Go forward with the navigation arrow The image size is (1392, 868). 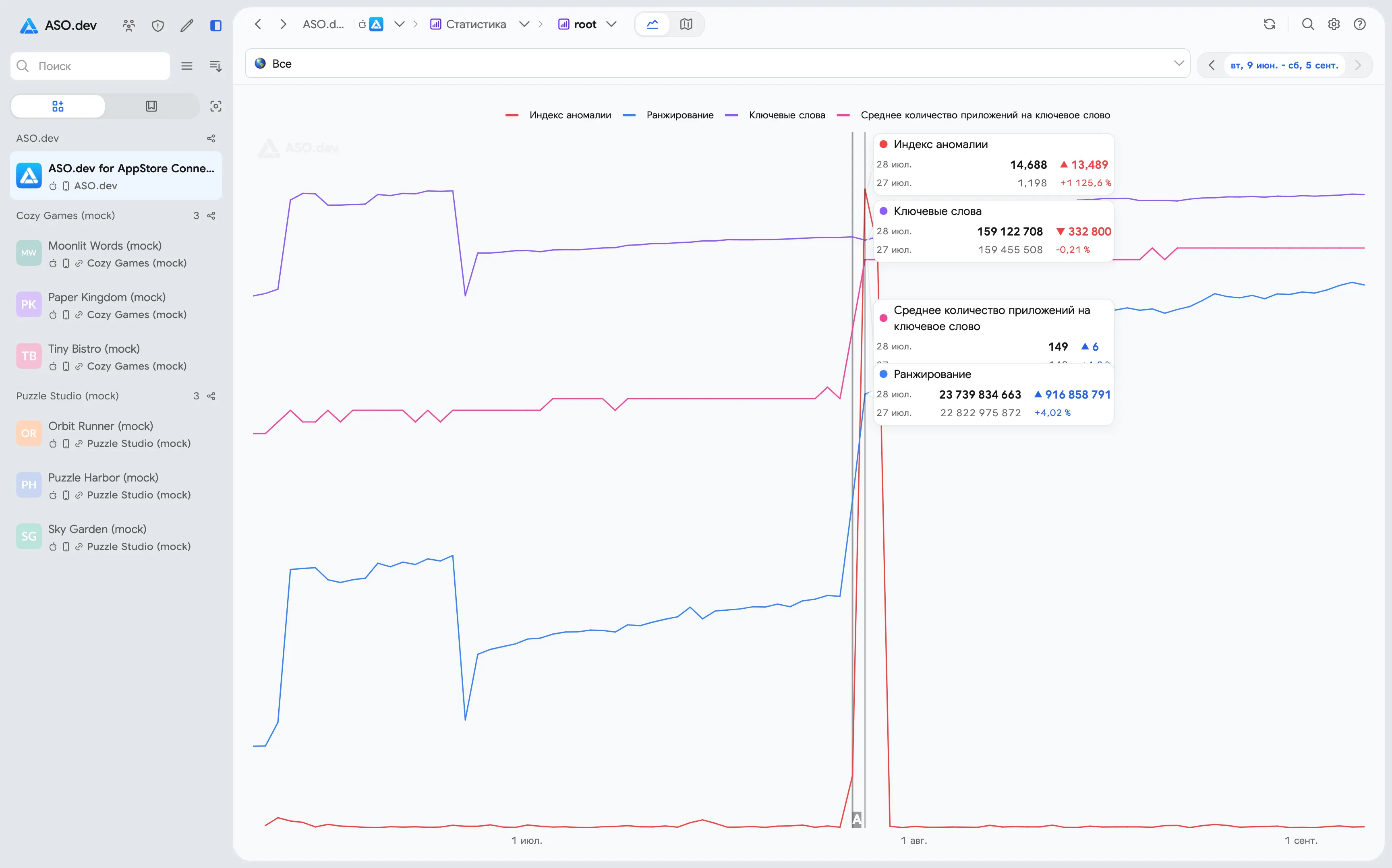pos(283,24)
